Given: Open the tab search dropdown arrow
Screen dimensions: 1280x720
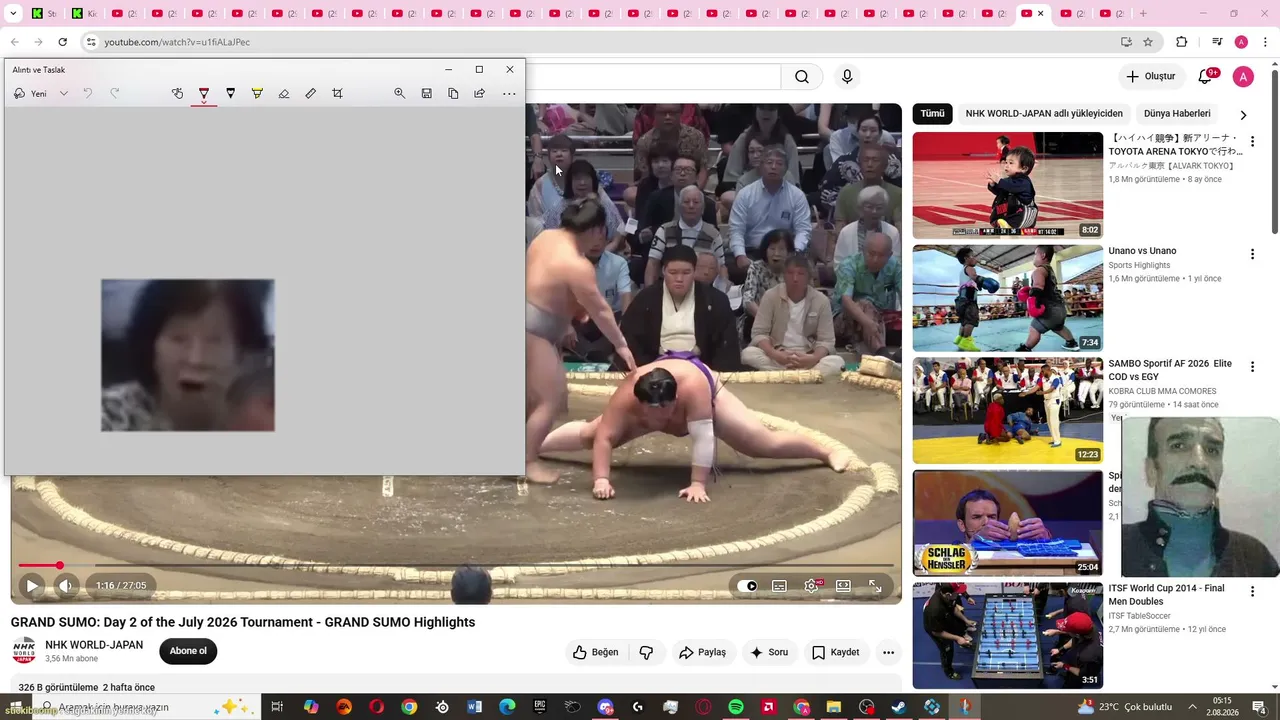Looking at the screenshot, I should tap(13, 14).
